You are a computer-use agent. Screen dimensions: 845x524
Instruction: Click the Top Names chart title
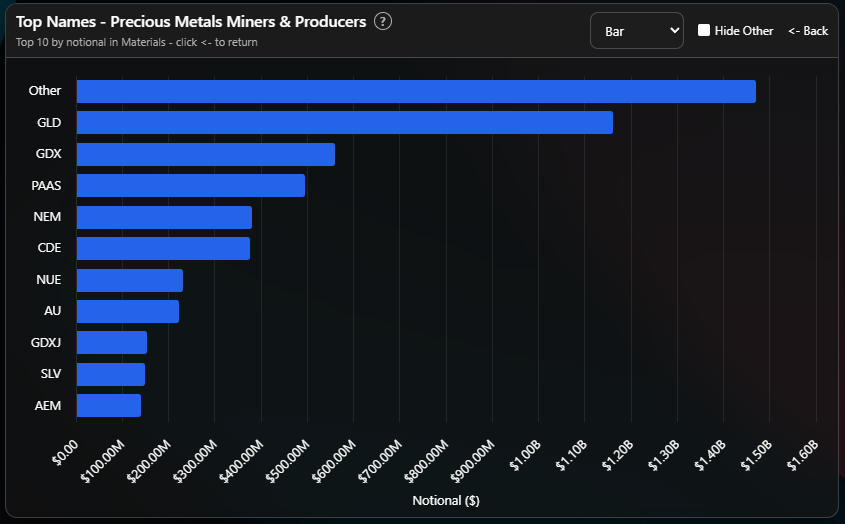[x=191, y=22]
